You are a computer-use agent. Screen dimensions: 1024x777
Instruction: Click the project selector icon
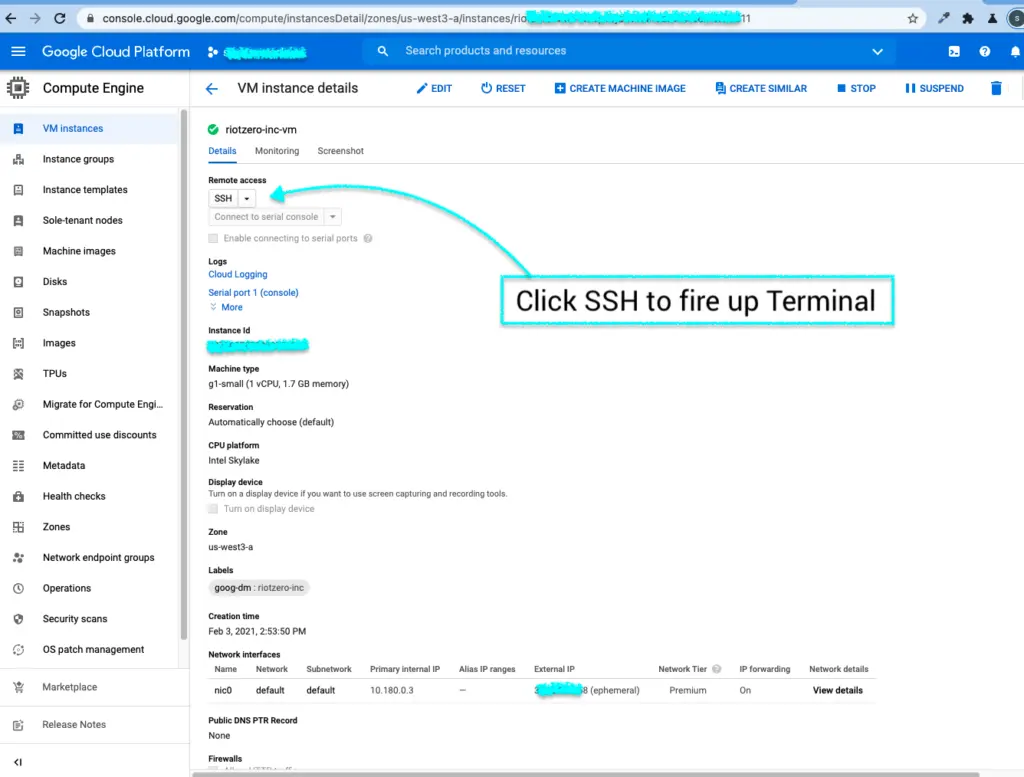coord(213,52)
